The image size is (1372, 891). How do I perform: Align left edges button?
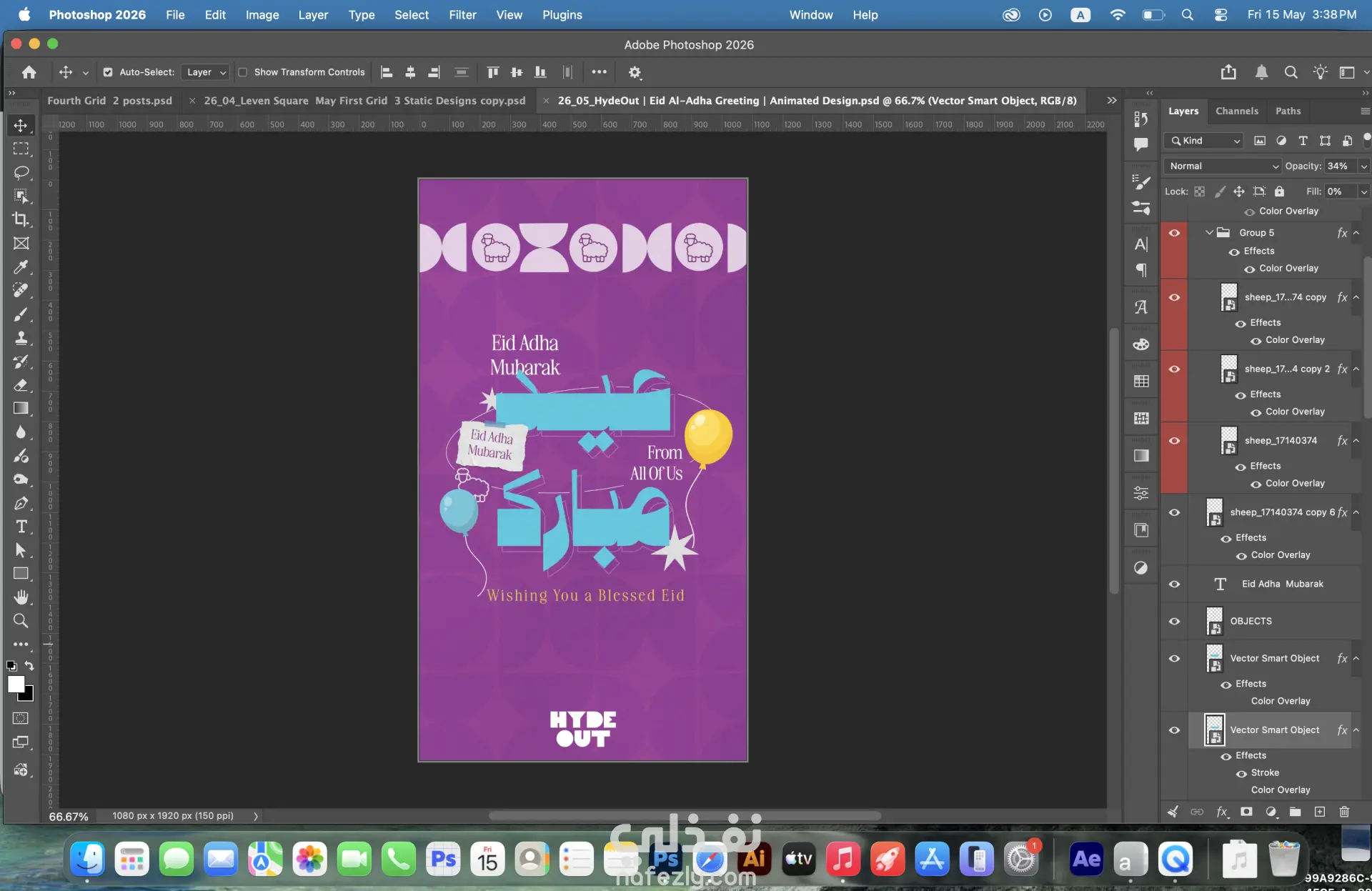coord(387,72)
